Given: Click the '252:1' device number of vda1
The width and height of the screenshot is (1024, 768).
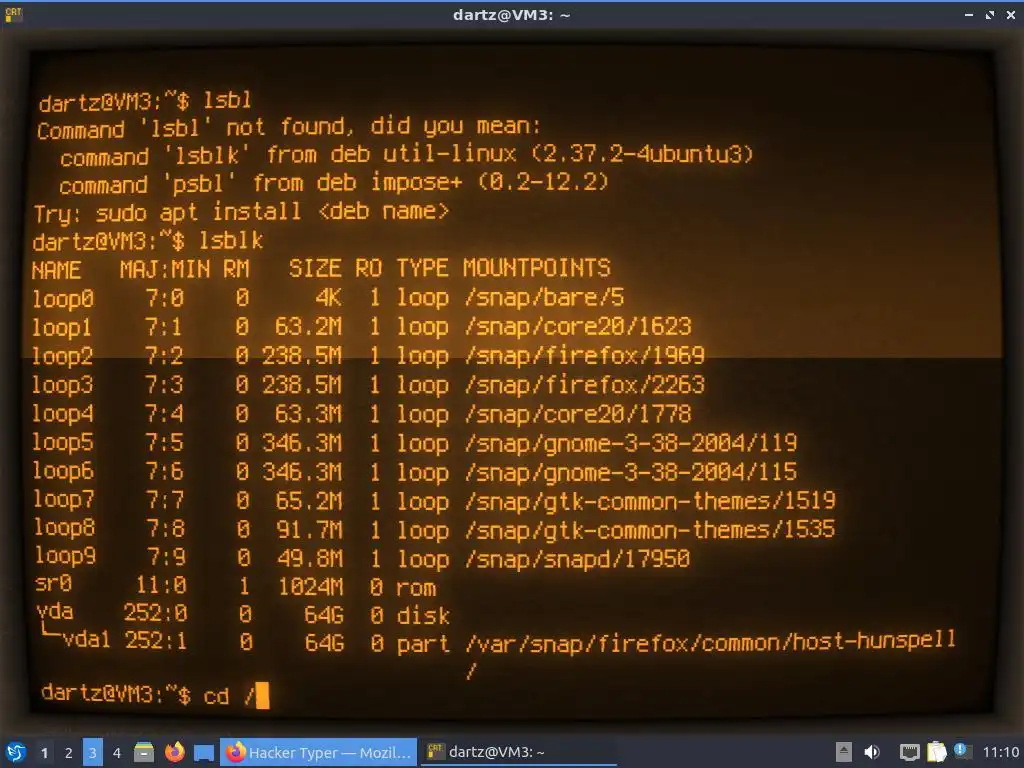Looking at the screenshot, I should click(x=155, y=641).
